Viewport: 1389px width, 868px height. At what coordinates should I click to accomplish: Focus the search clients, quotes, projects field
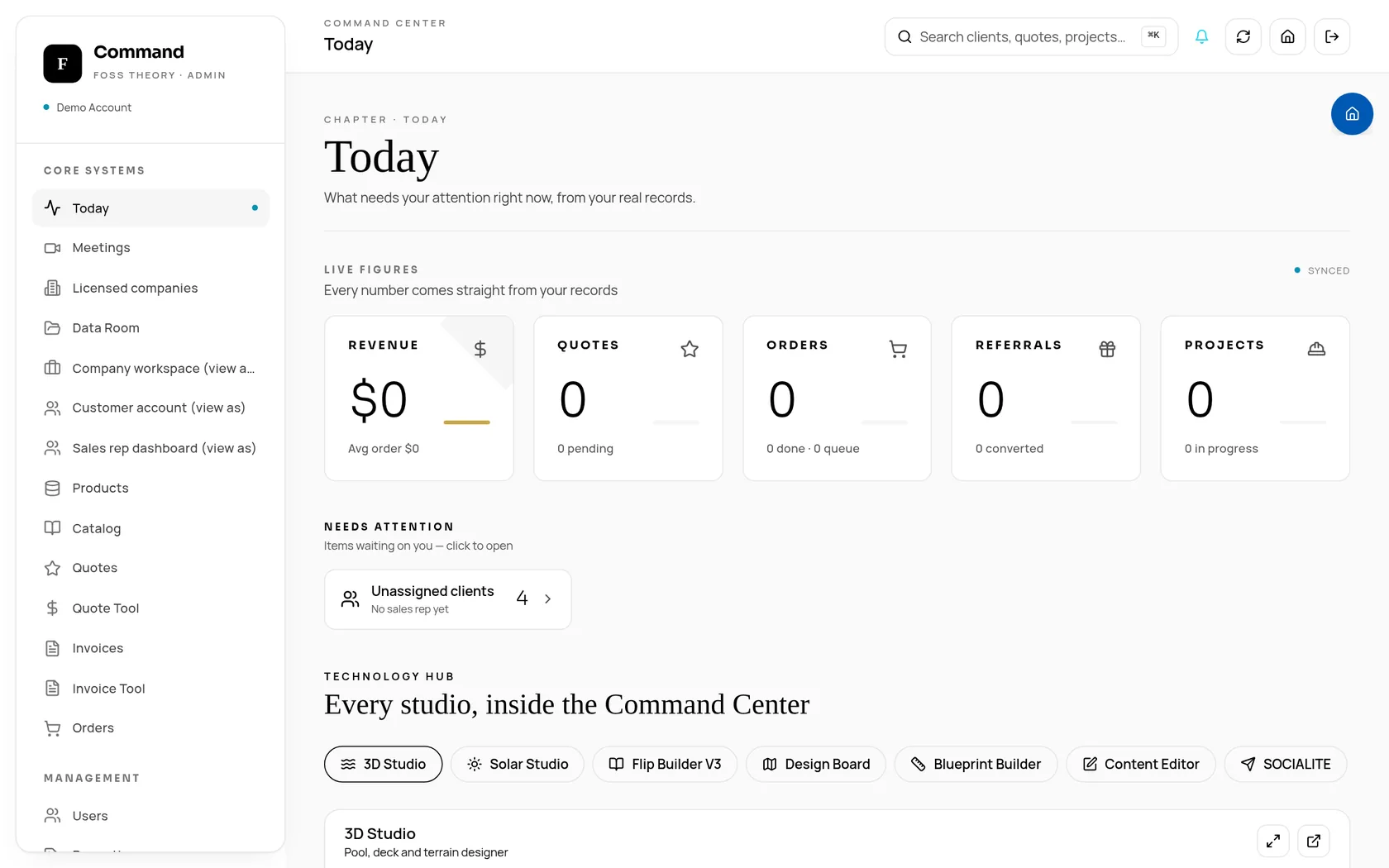pyautogui.click(x=1031, y=36)
